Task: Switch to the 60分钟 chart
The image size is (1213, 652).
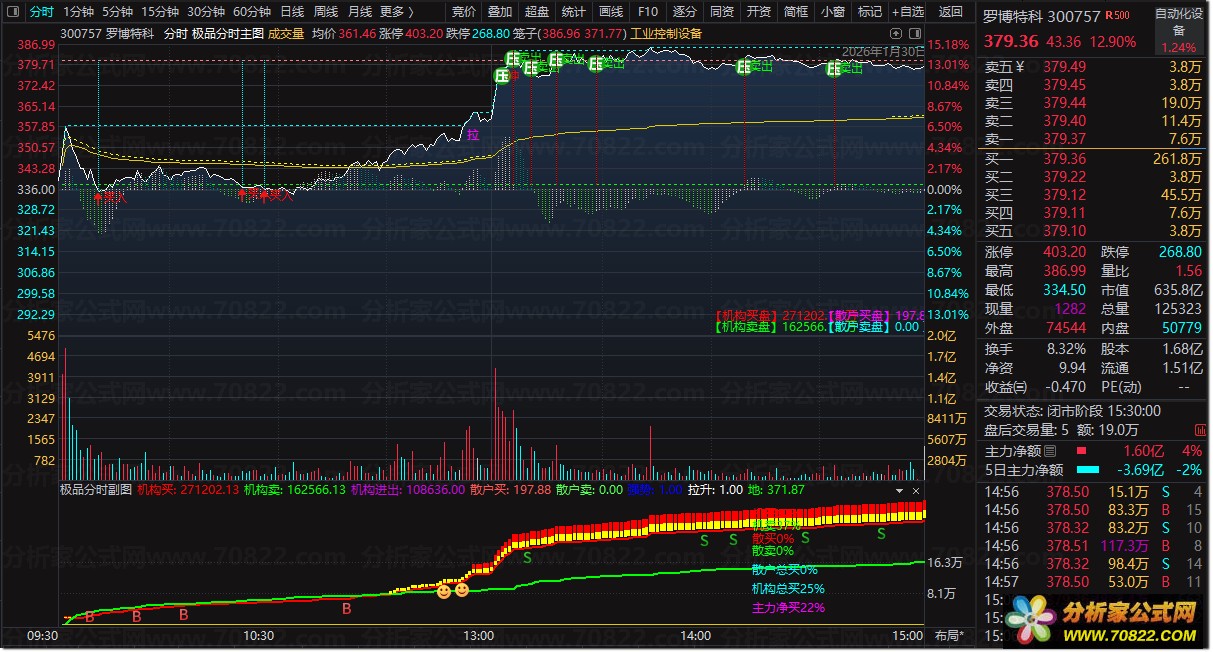Action: 251,12
